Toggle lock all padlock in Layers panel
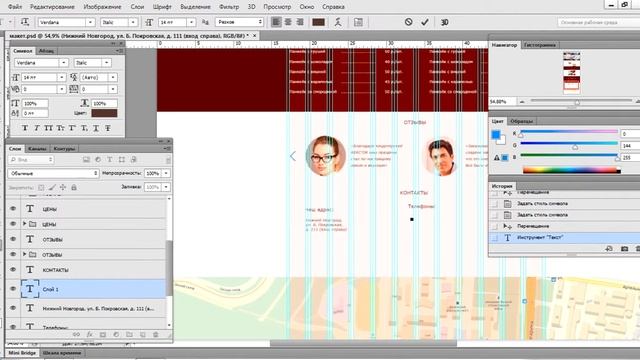The width and height of the screenshot is (640, 360). point(74,187)
